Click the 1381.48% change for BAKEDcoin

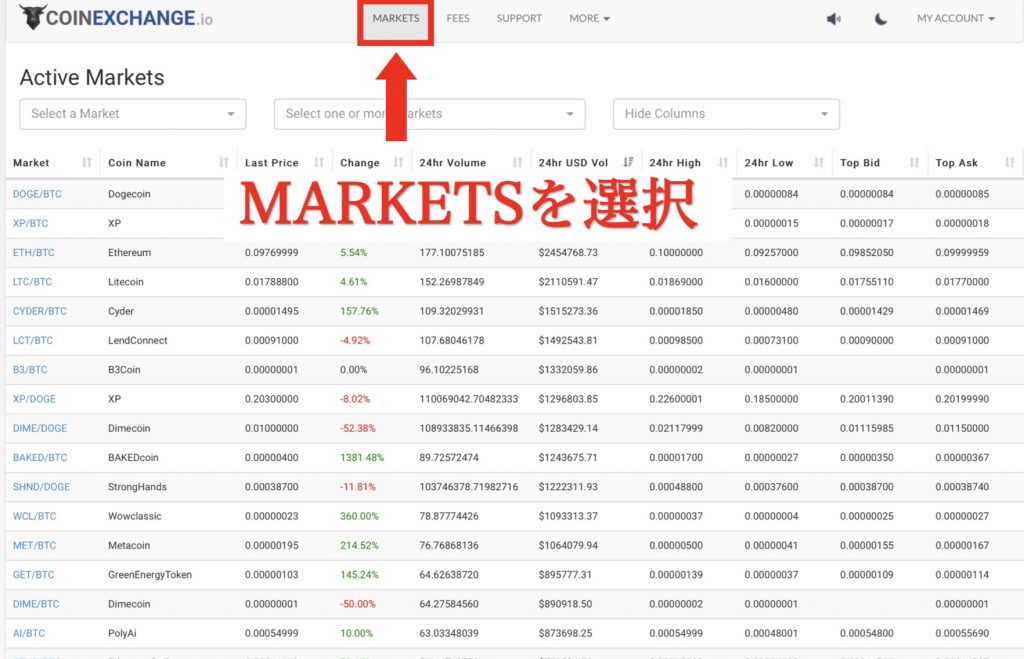click(362, 458)
